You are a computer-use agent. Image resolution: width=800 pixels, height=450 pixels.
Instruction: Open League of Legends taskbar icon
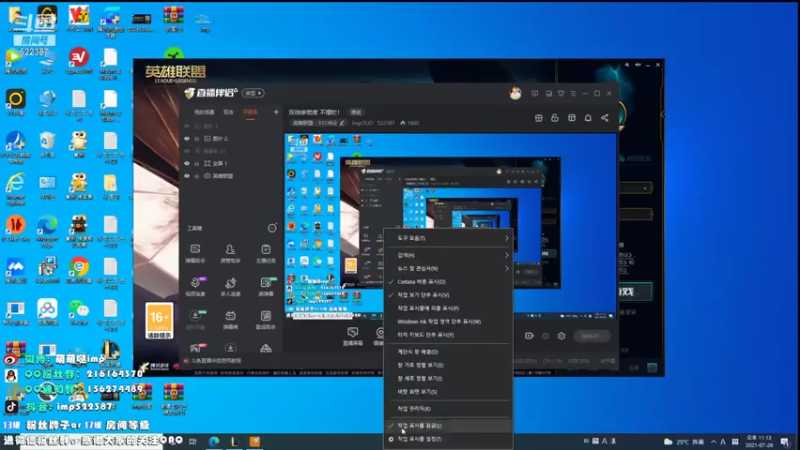234,441
